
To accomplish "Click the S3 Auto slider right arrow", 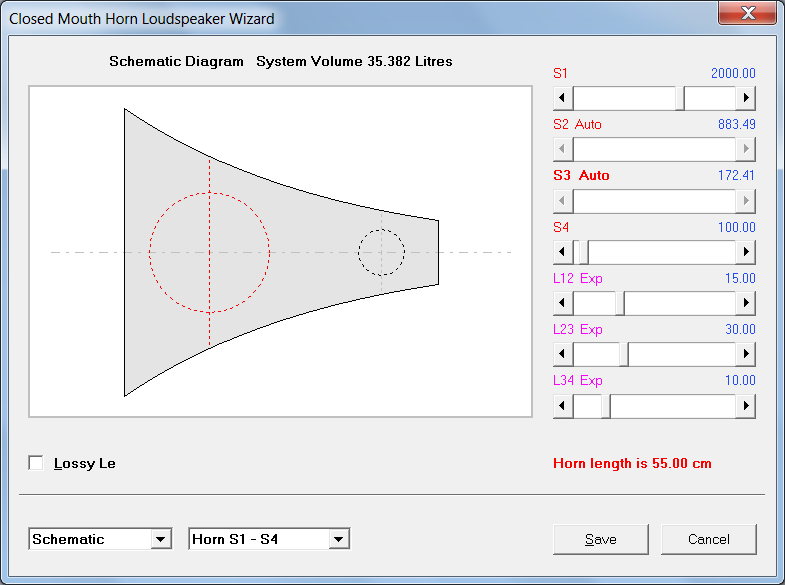I will coord(745,201).
